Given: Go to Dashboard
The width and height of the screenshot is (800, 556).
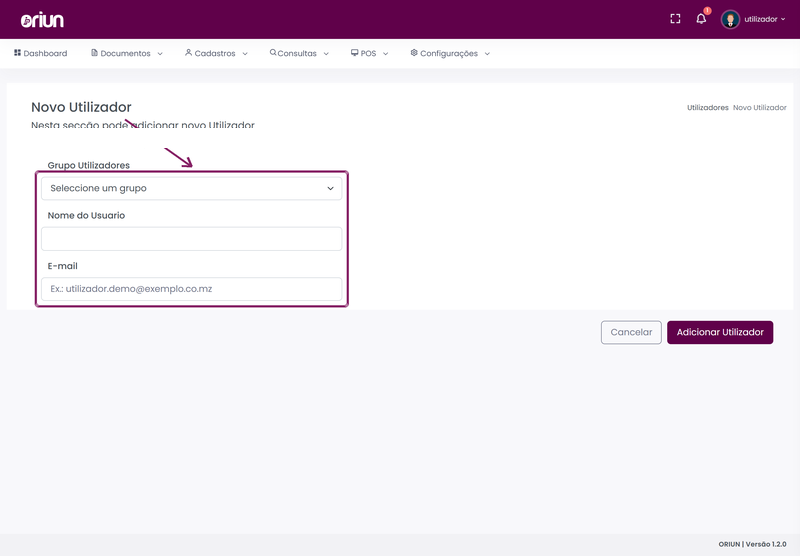Looking at the screenshot, I should [x=40, y=53].
